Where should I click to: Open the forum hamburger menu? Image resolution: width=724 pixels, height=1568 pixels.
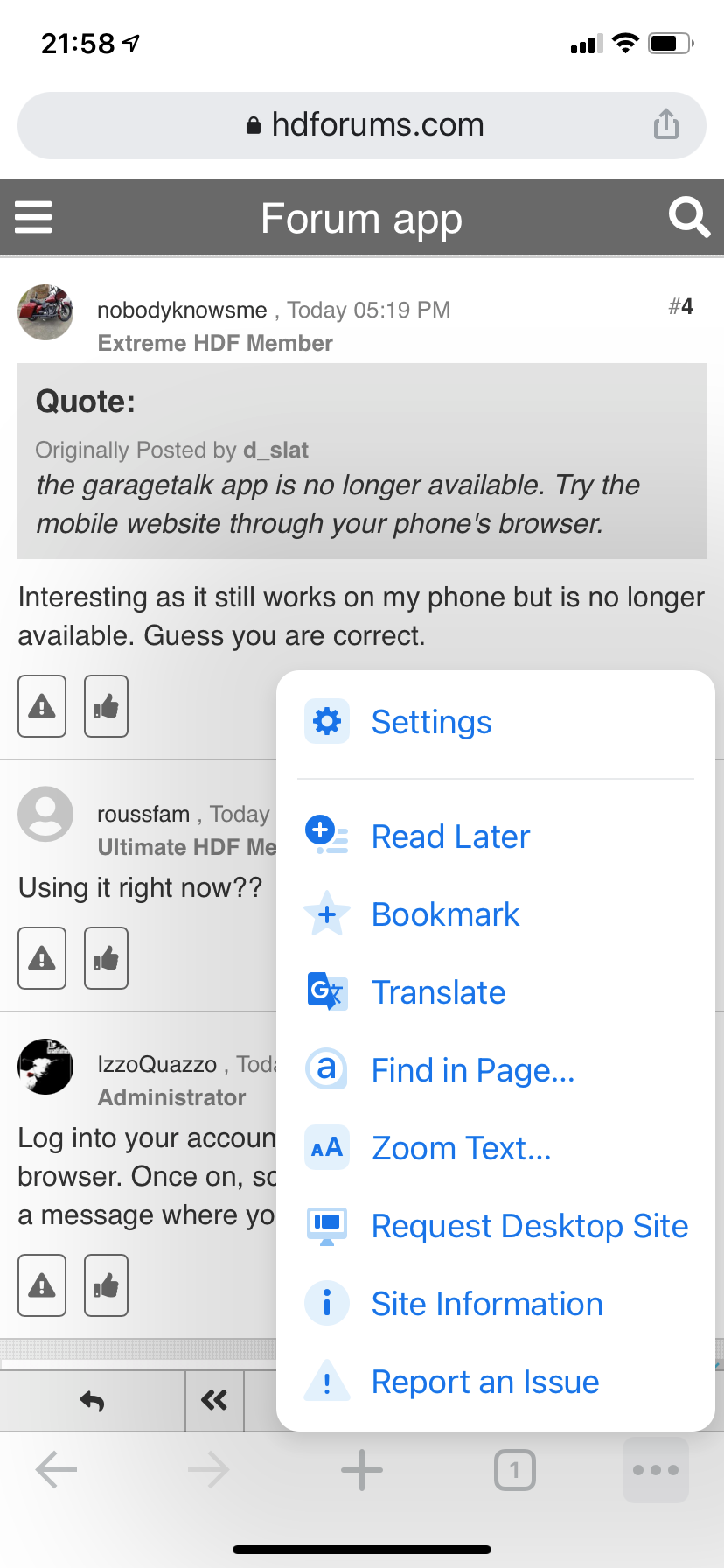point(34,217)
